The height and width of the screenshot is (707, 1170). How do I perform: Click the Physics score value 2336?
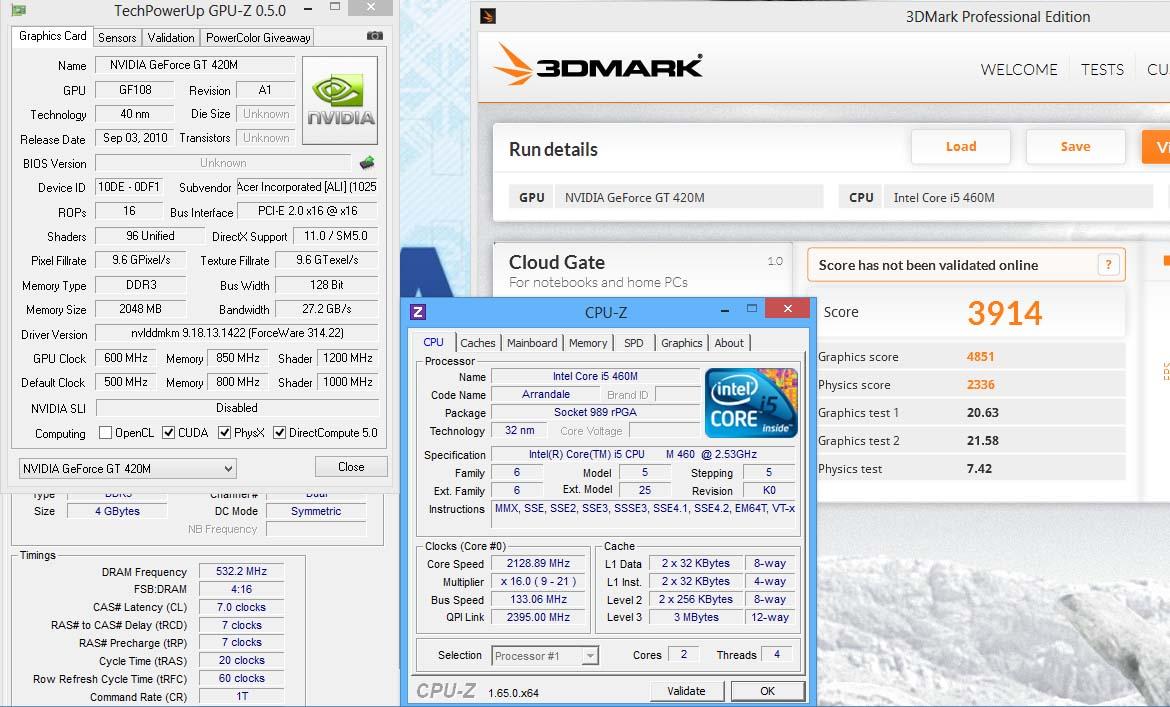980,385
